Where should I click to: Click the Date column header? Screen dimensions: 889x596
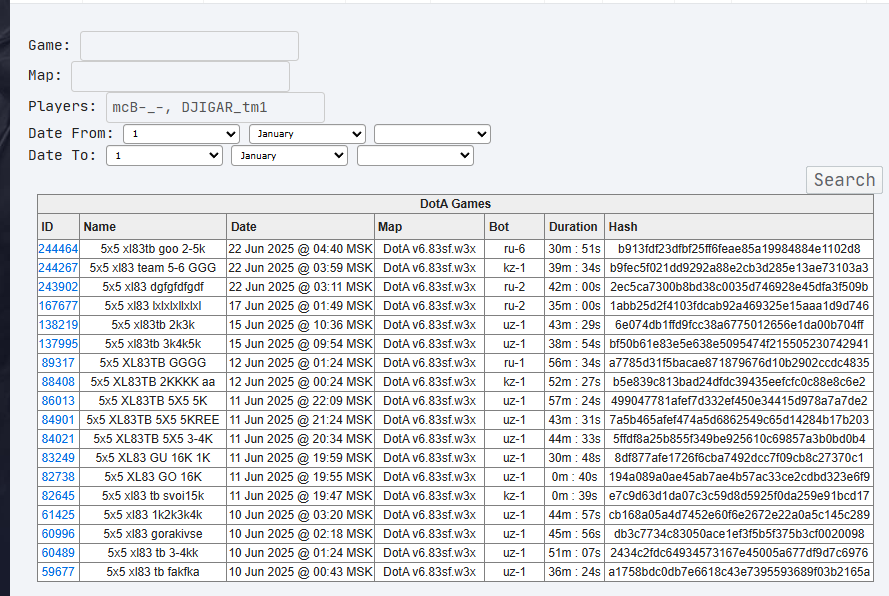pyautogui.click(x=300, y=227)
